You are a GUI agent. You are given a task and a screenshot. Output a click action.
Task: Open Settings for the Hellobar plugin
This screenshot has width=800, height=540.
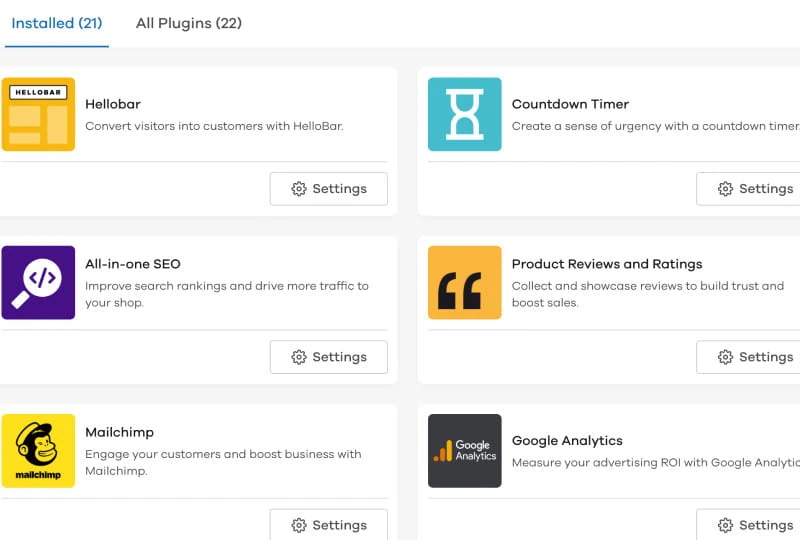tap(329, 189)
